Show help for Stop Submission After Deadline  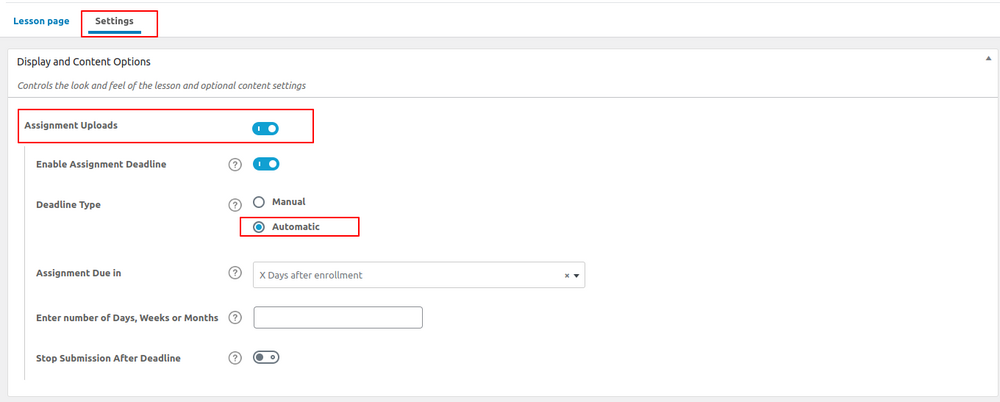point(236,358)
